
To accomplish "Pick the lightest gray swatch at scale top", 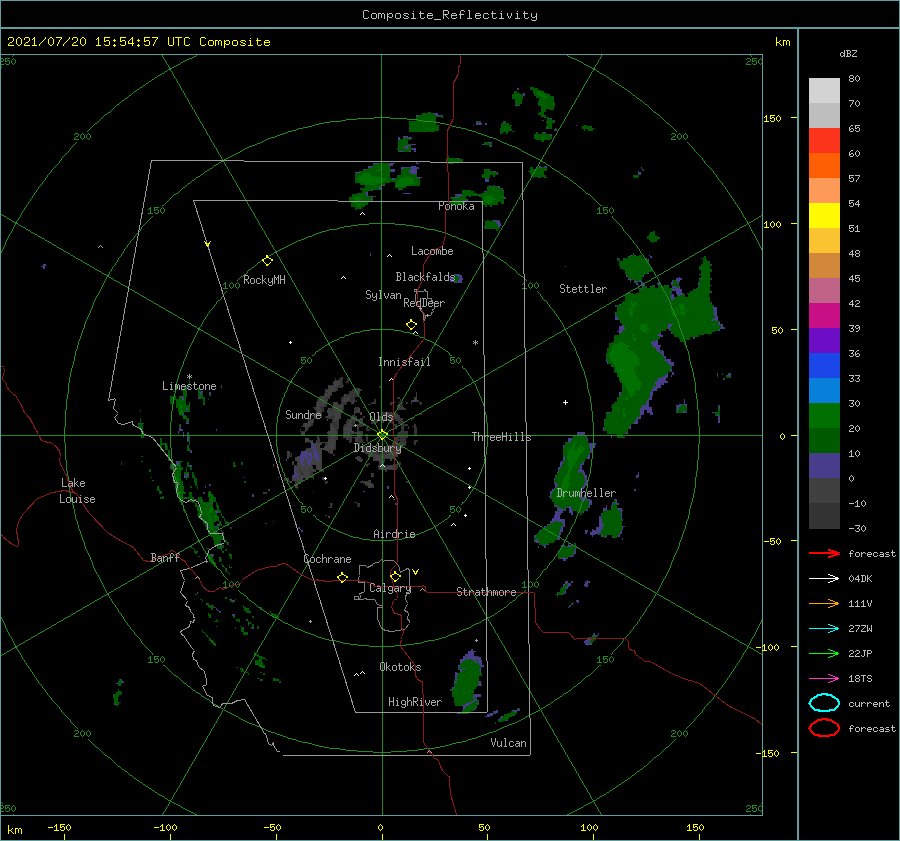I will (824, 91).
